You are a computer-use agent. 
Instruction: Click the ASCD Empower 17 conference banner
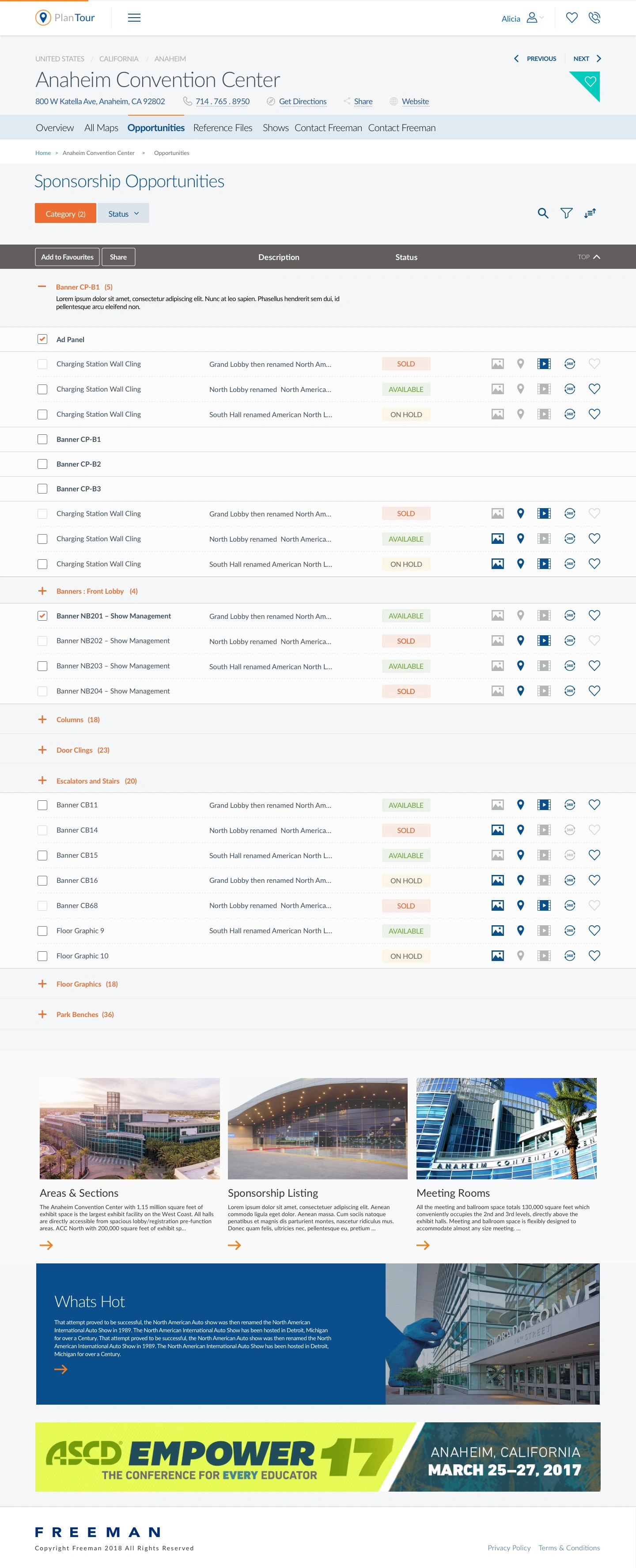click(318, 1456)
